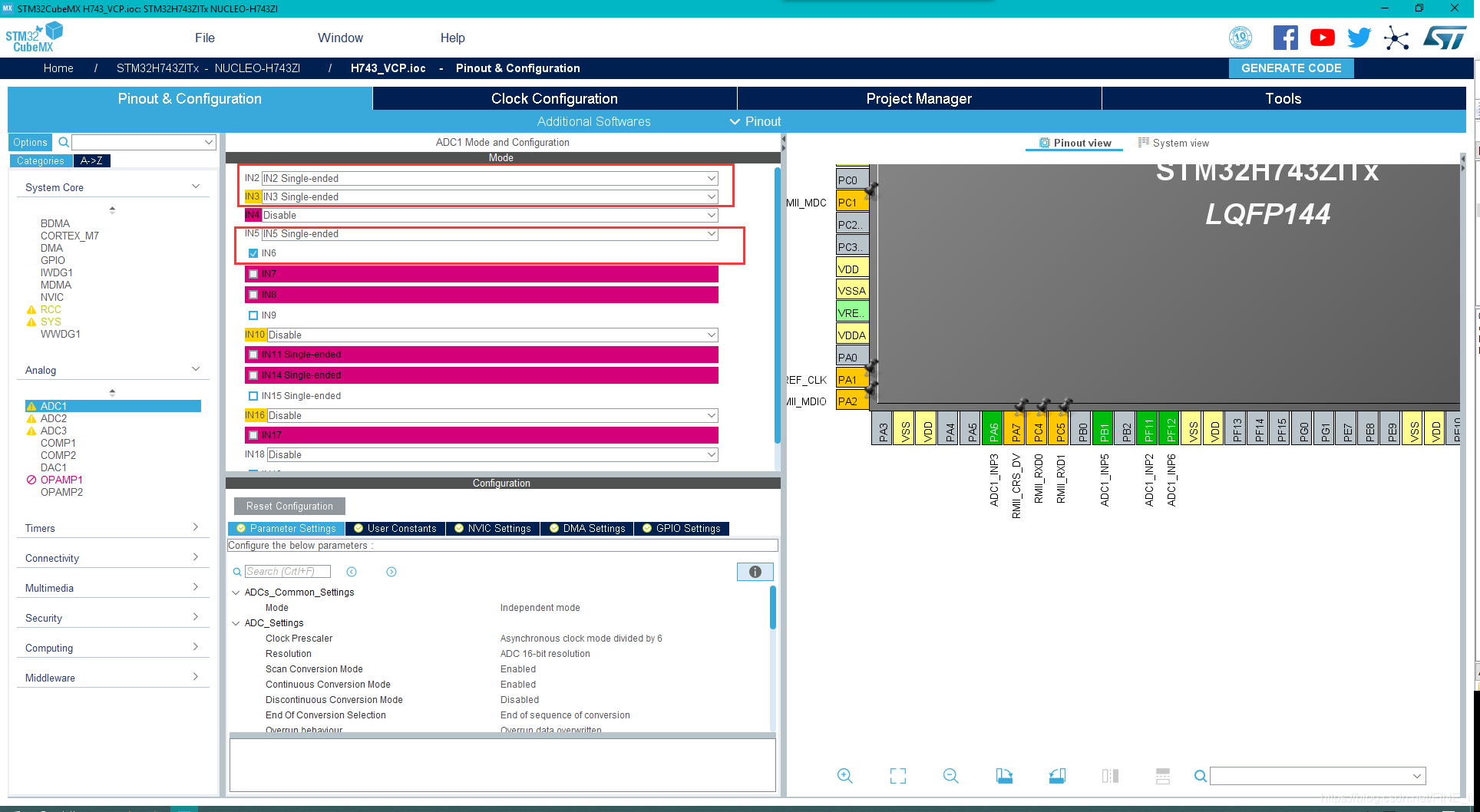1480x812 pixels.
Task: Switch to System view
Action: coord(1173,143)
